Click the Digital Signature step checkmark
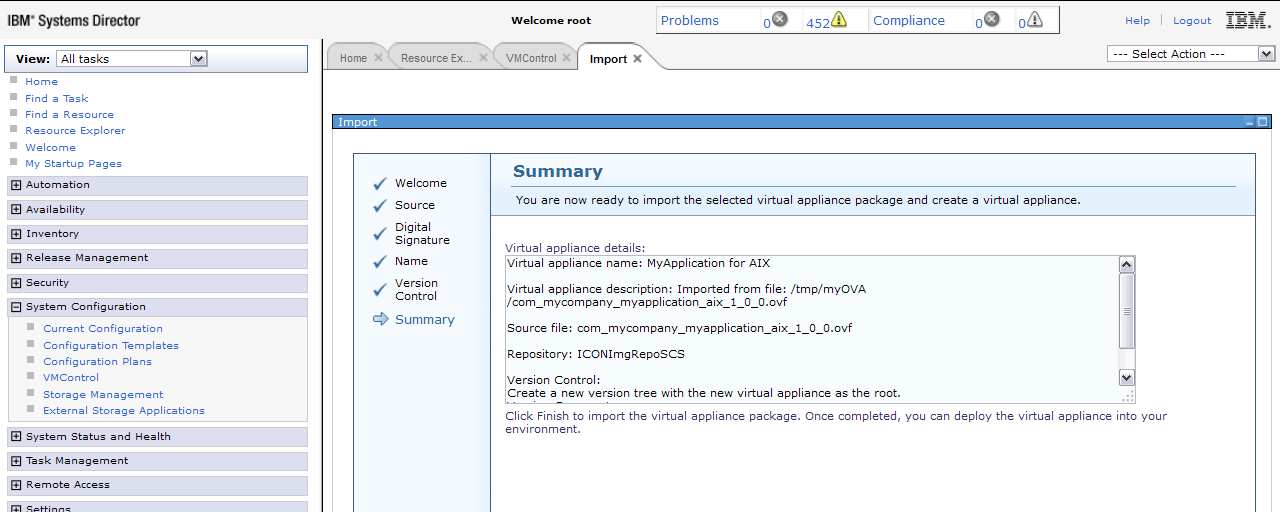Image resolution: width=1280 pixels, height=512 pixels. pyautogui.click(x=379, y=234)
